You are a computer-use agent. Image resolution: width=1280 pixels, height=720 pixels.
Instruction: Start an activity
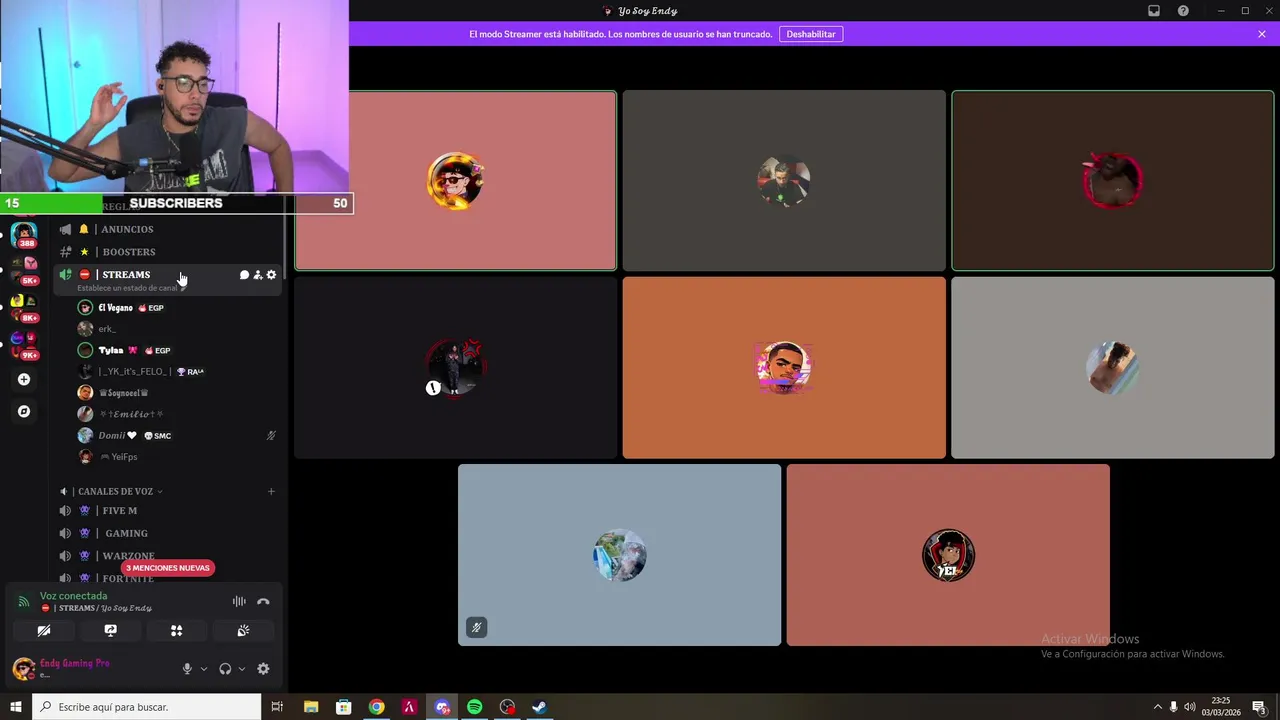tap(176, 630)
